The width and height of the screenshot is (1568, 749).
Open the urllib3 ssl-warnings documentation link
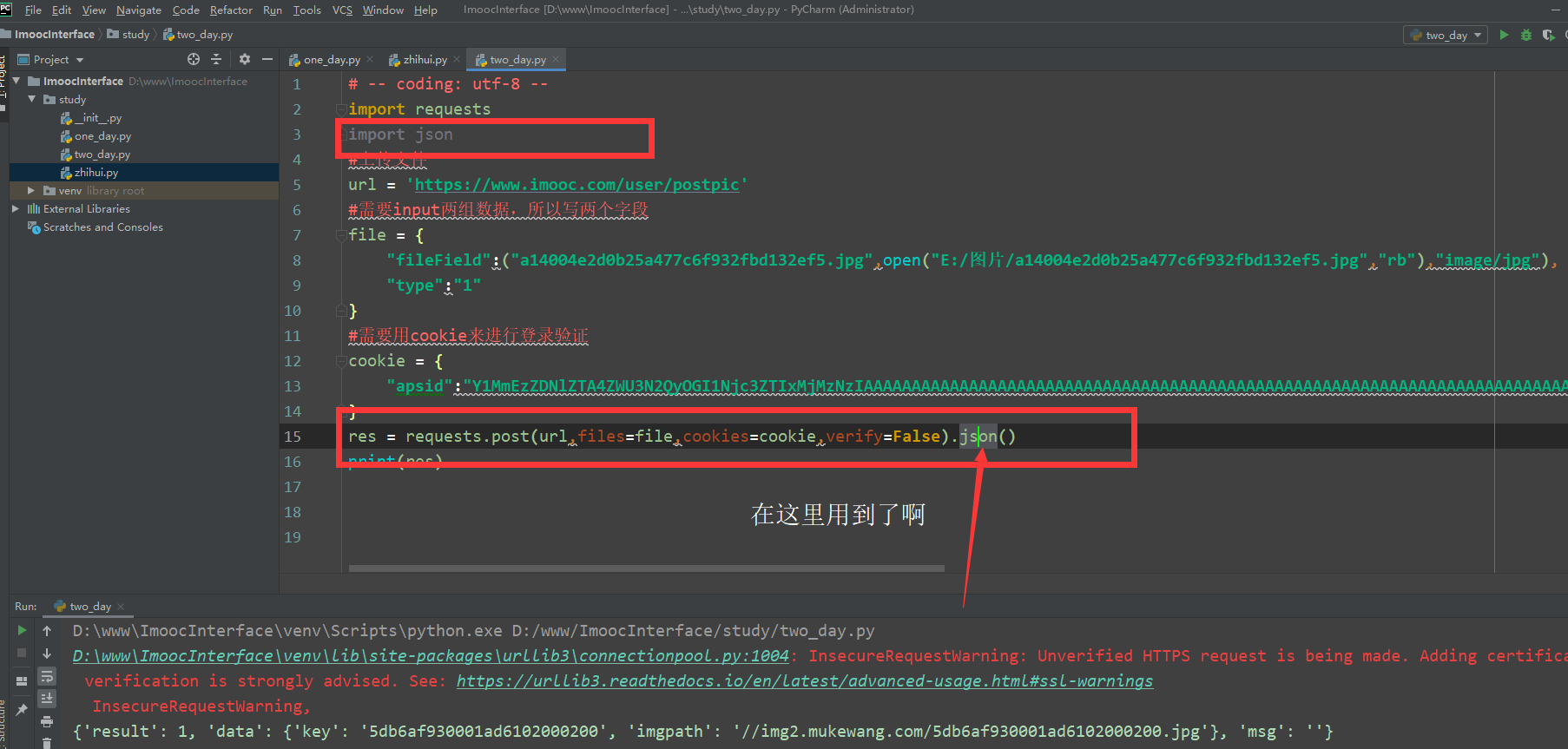click(805, 681)
